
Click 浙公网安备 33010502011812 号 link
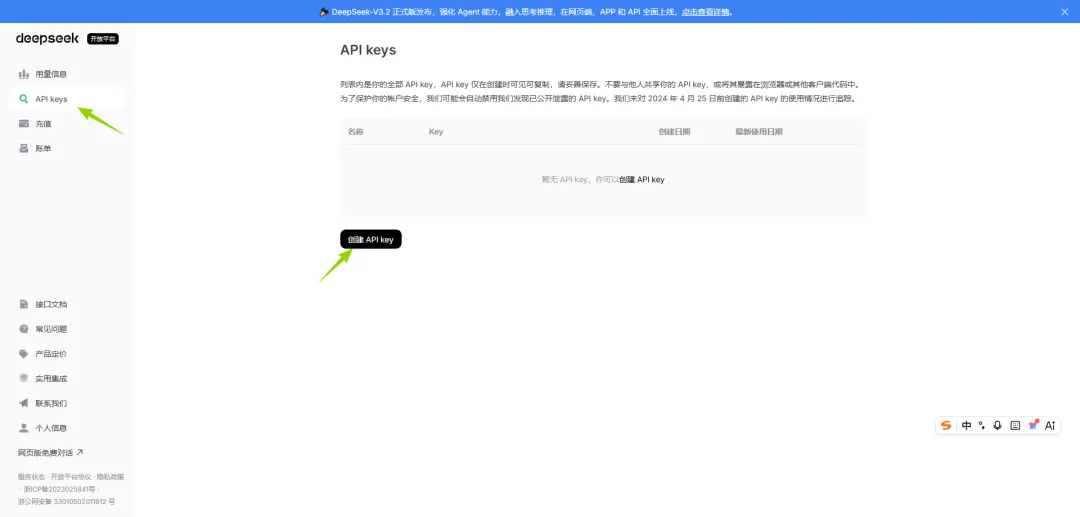coord(67,501)
